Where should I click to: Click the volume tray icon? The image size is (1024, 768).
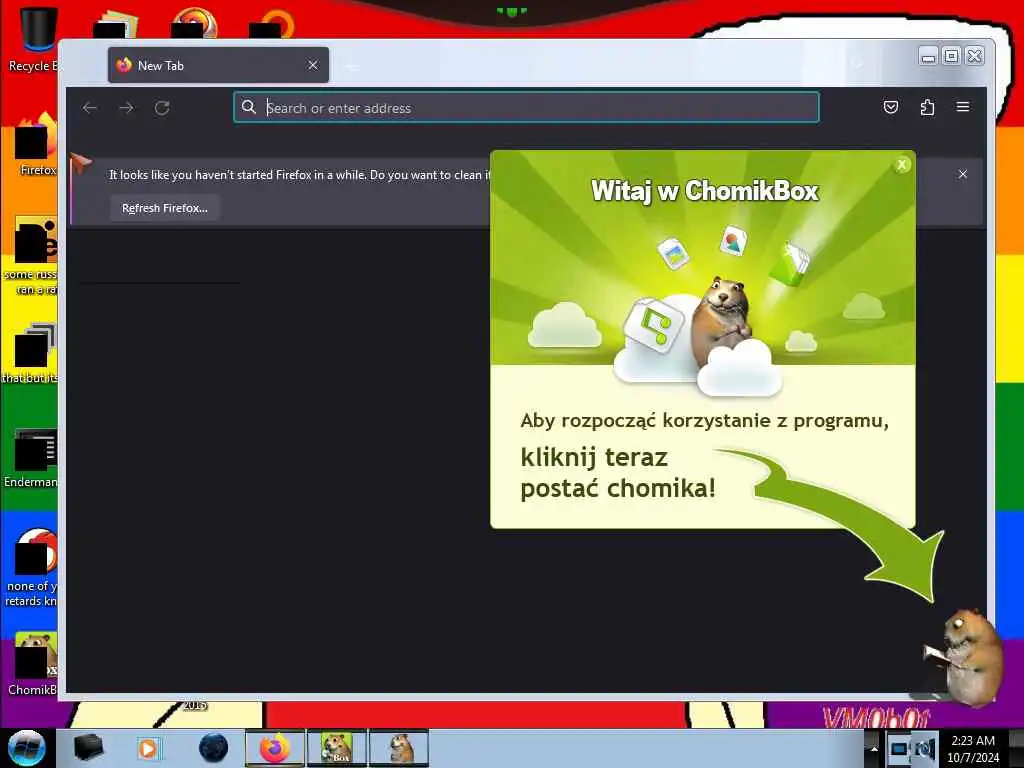pyautogui.click(x=925, y=748)
